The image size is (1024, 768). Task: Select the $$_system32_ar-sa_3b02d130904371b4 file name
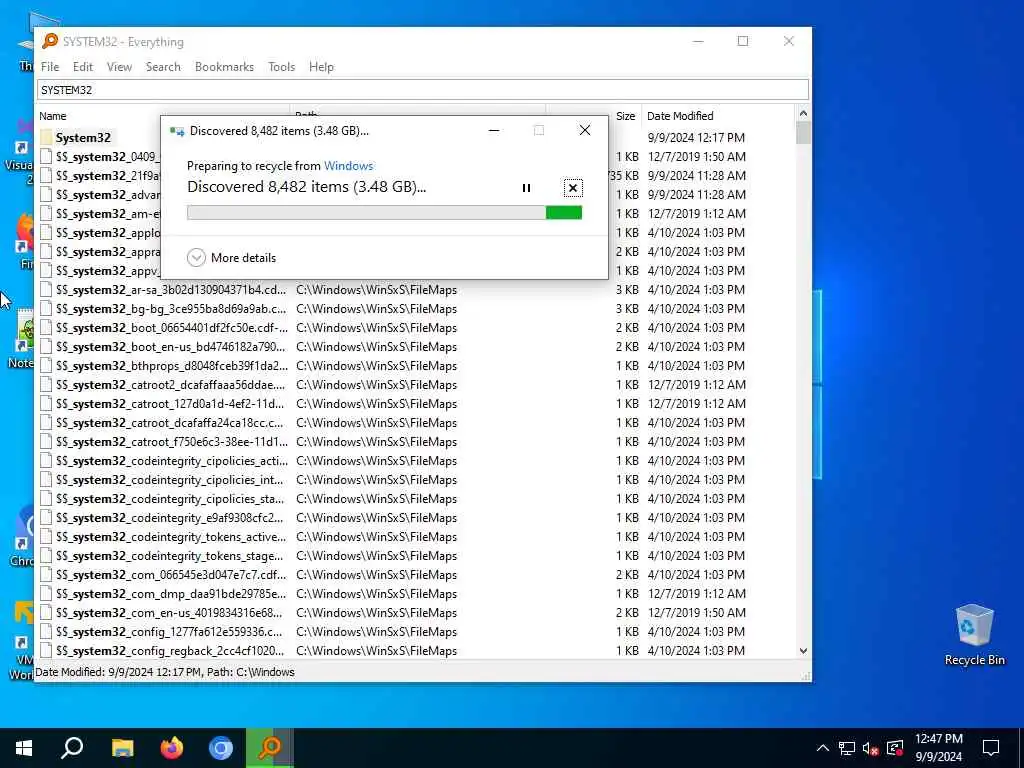(171, 289)
